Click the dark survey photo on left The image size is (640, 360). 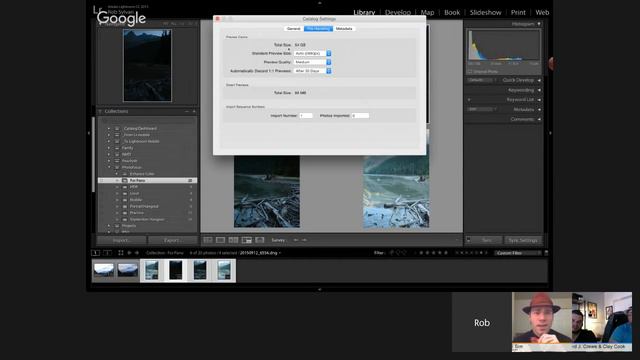pos(267,191)
